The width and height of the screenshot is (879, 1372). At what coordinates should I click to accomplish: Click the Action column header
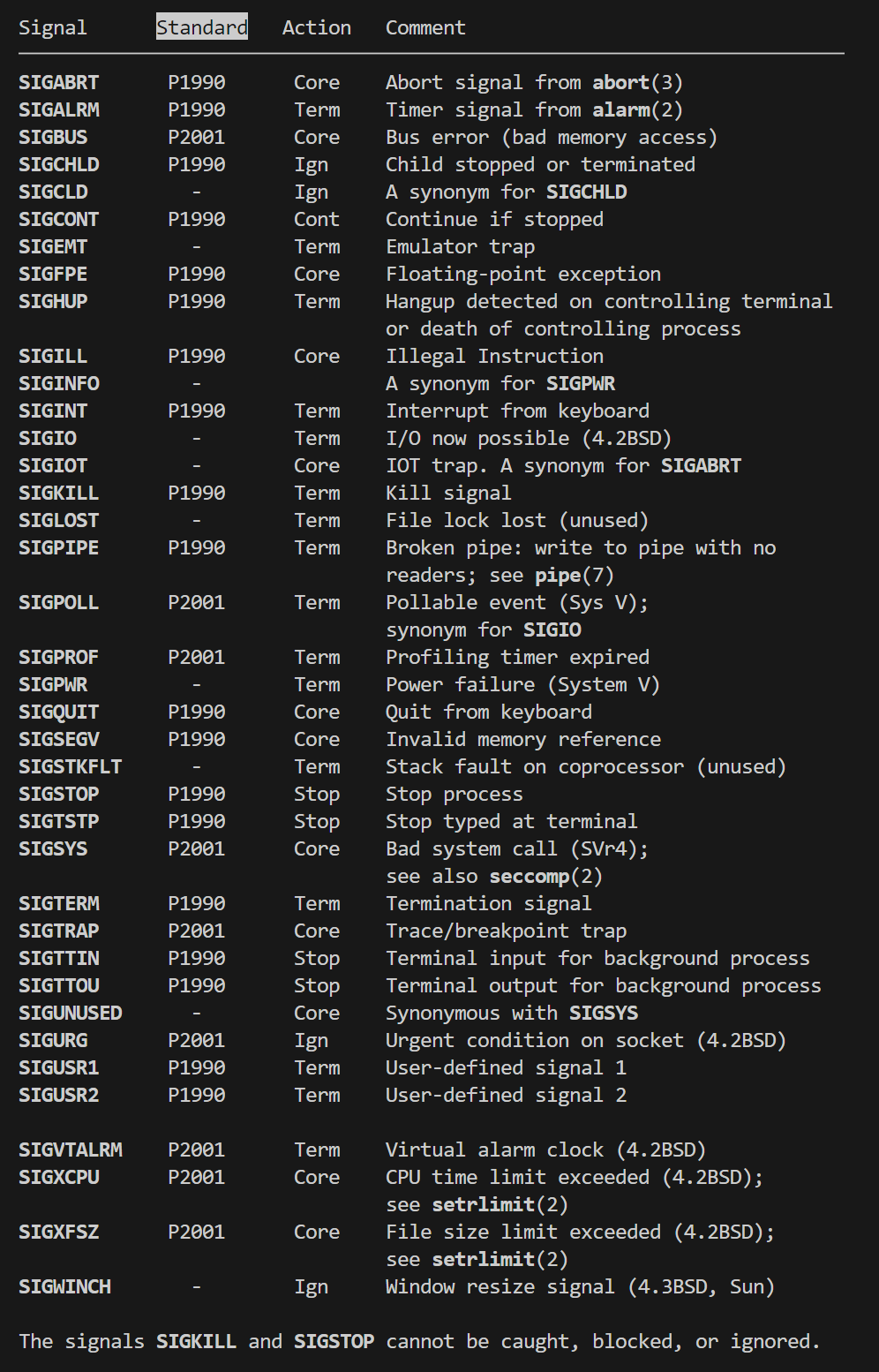tap(317, 27)
